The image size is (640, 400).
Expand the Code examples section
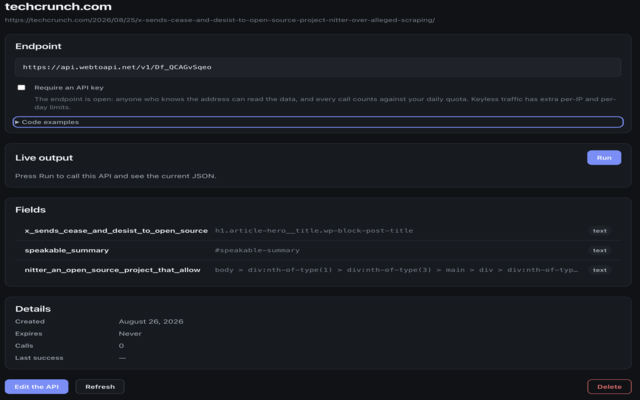318,122
